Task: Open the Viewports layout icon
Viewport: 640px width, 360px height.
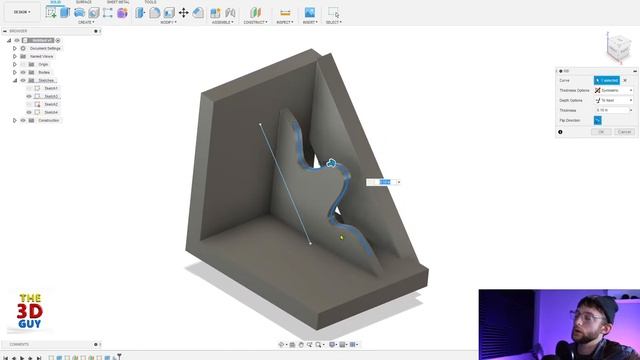Action: (x=353, y=345)
